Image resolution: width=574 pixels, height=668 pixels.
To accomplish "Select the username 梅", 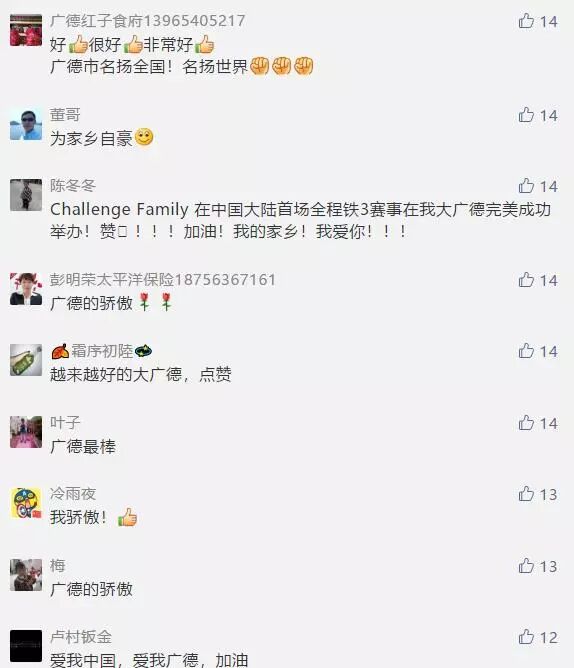I will [58, 566].
